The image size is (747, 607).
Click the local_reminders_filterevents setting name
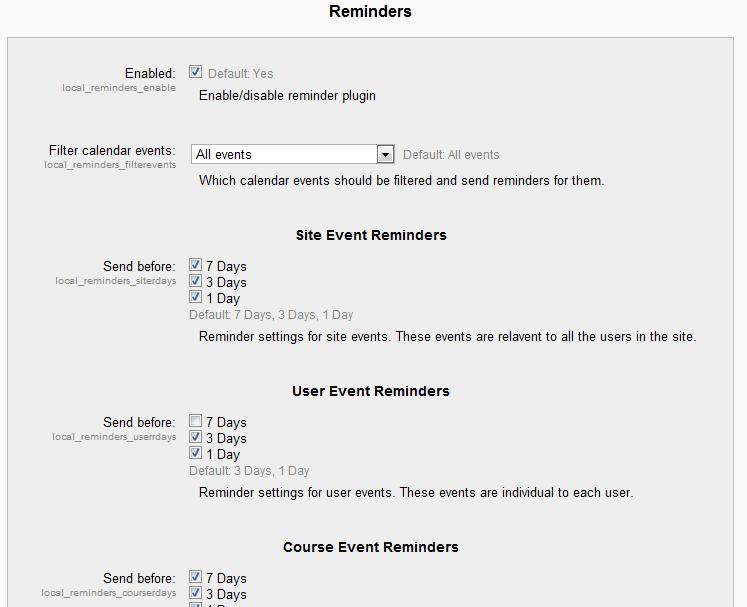tap(110, 165)
